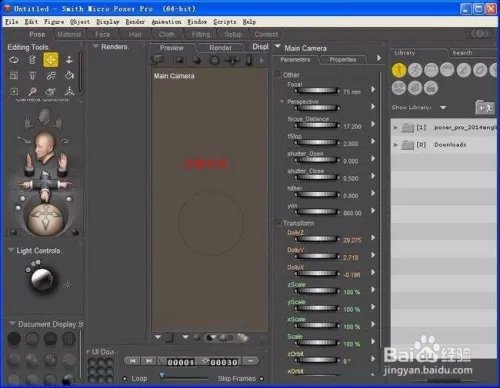Select the highlighted yellow Translate/Pull tool
This screenshot has width=500, height=388.
pos(51,60)
